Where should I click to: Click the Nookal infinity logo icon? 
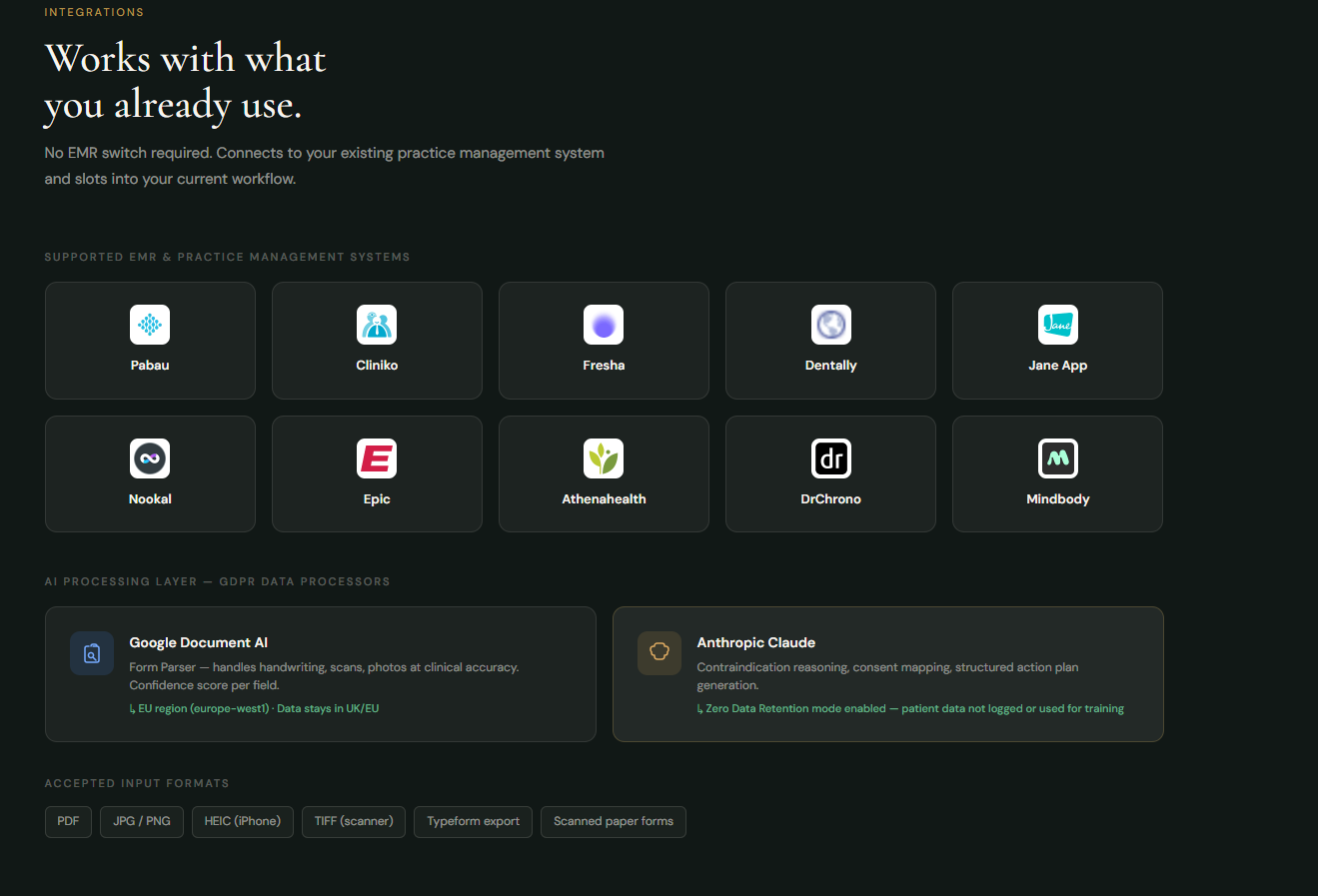pyautogui.click(x=150, y=458)
